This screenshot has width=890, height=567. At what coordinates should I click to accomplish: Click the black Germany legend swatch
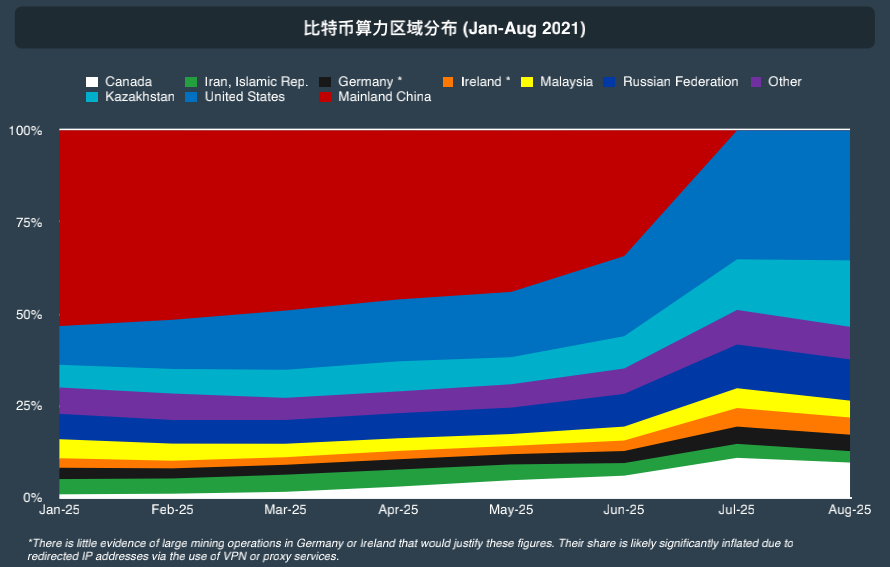tap(325, 82)
